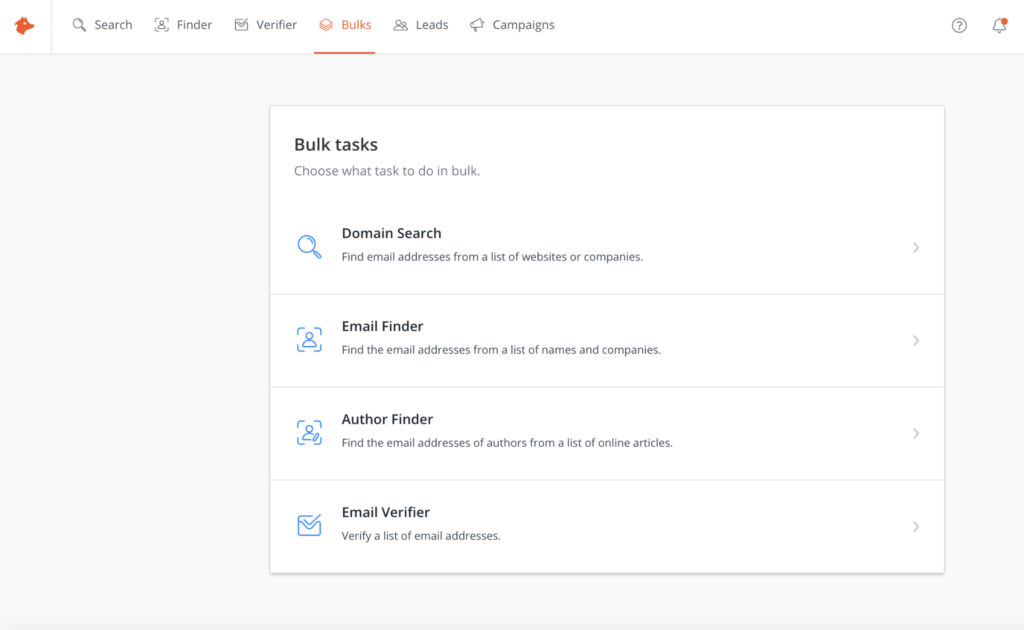This screenshot has height=630, width=1024.
Task: Click the Hunter fox logo
Action: pyautogui.click(x=23, y=25)
